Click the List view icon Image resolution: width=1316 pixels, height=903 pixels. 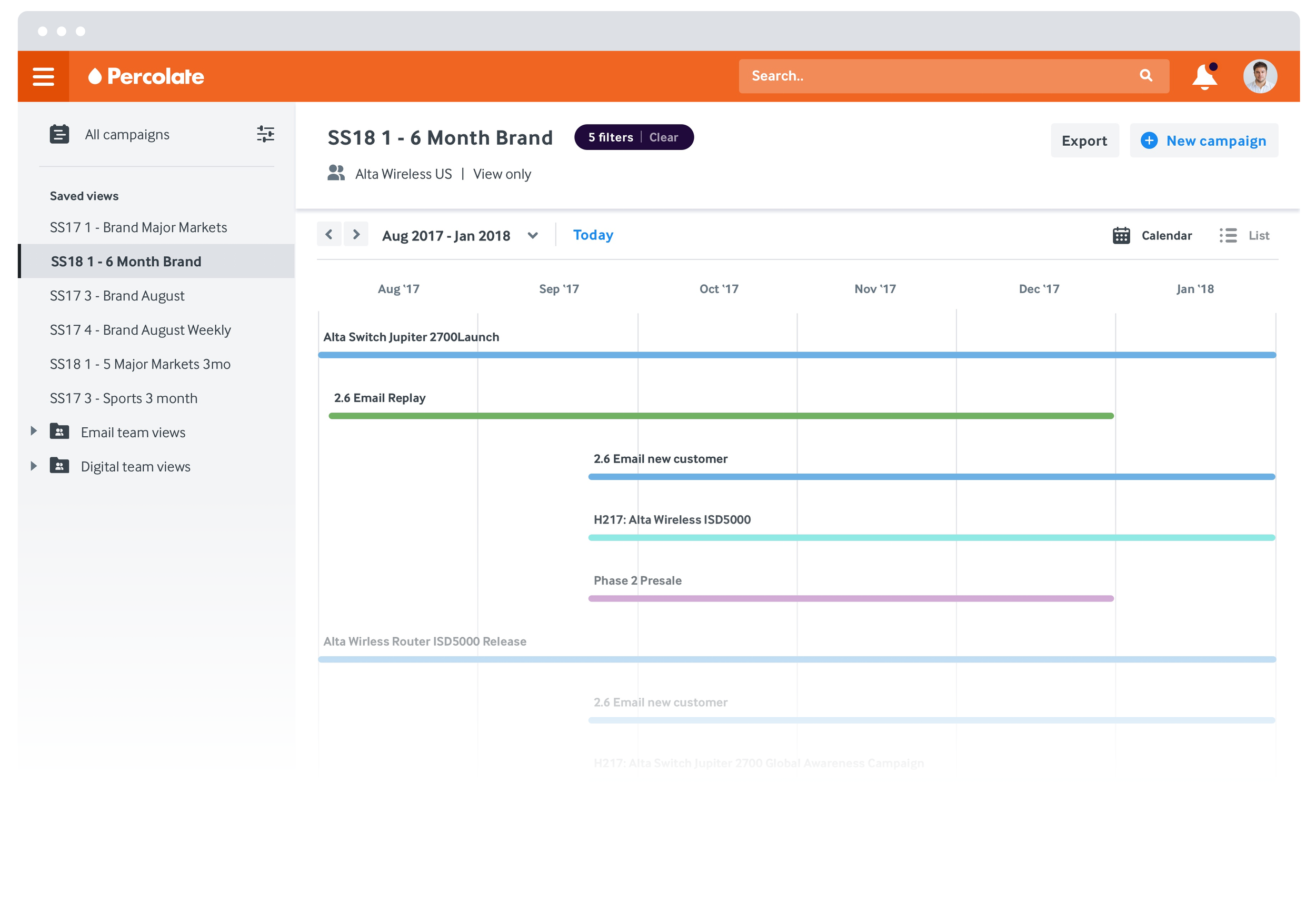pyautogui.click(x=1228, y=236)
